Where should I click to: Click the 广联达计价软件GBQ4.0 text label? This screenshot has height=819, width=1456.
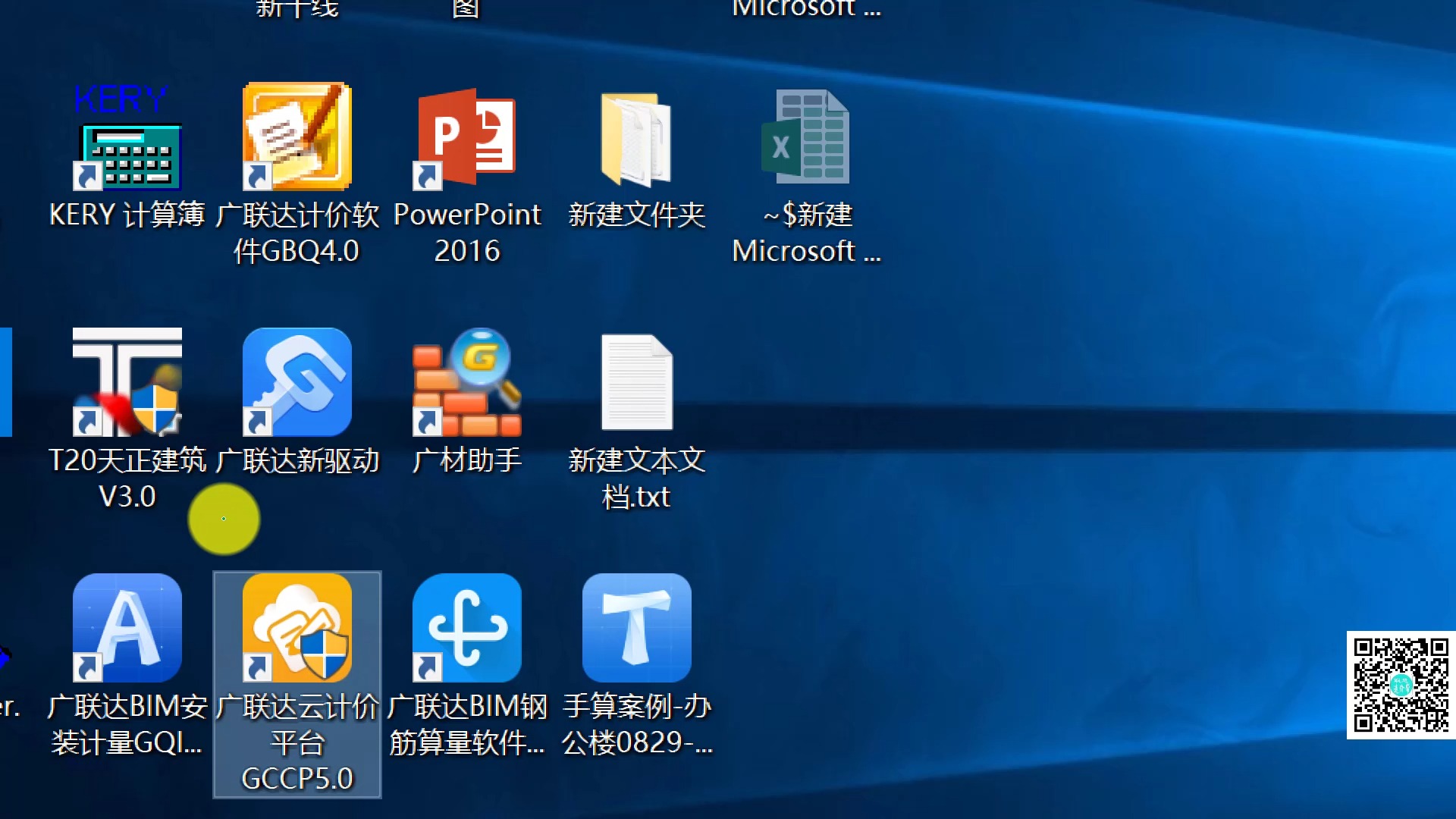pyautogui.click(x=297, y=233)
